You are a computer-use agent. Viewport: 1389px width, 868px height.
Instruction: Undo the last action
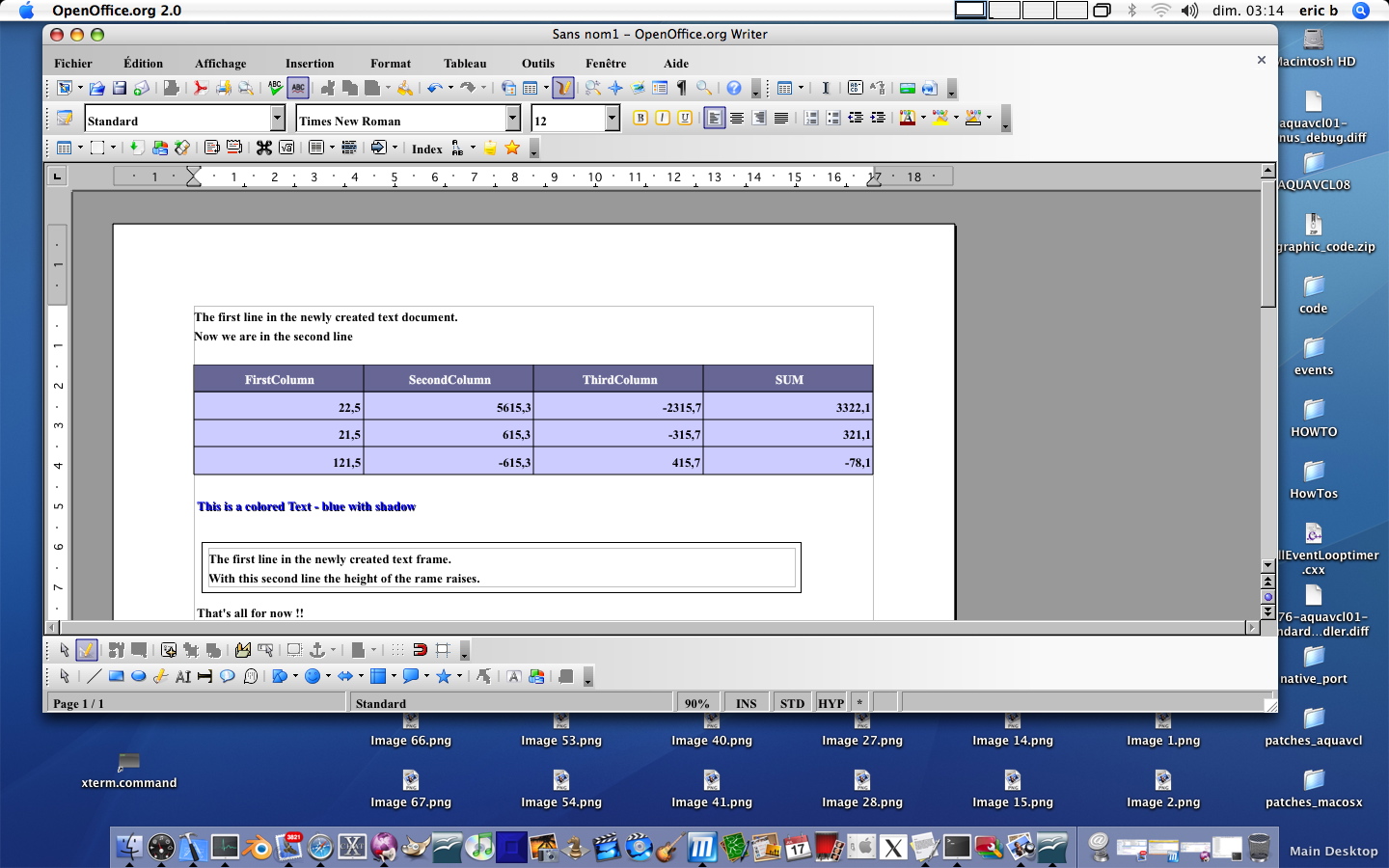tap(435, 89)
